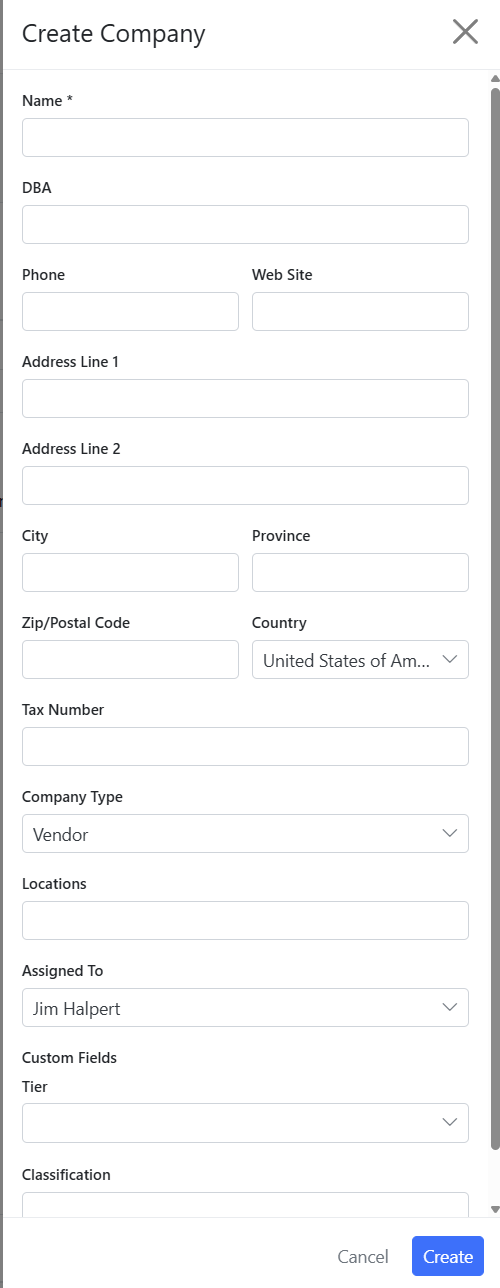Focus the City input field
This screenshot has width=500, height=1288.
tap(130, 572)
